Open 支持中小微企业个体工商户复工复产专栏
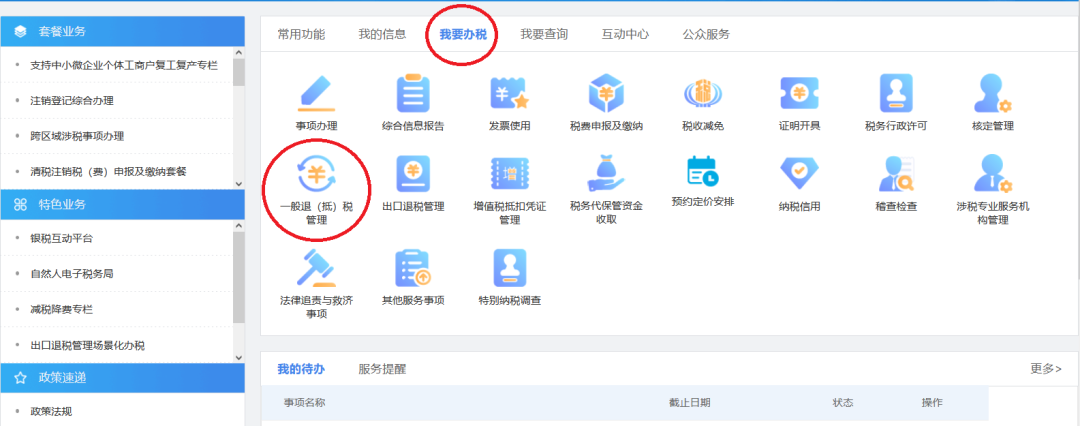The image size is (1080, 426). (124, 65)
